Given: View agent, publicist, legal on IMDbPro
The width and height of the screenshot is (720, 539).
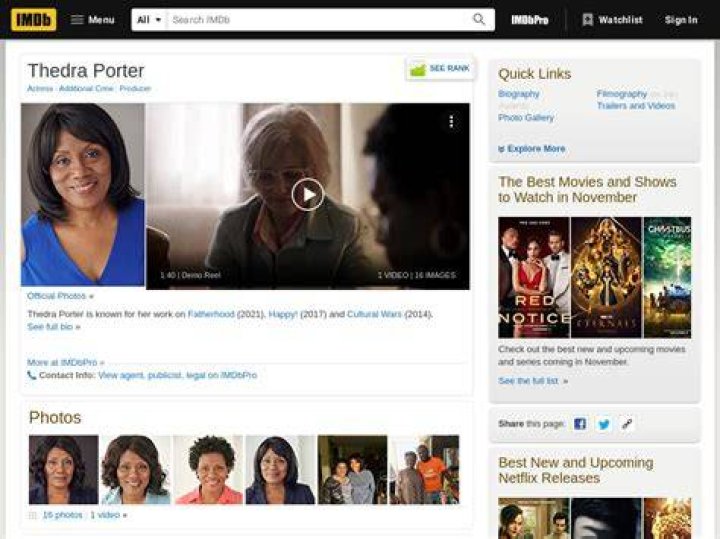Looking at the screenshot, I should 177,375.
